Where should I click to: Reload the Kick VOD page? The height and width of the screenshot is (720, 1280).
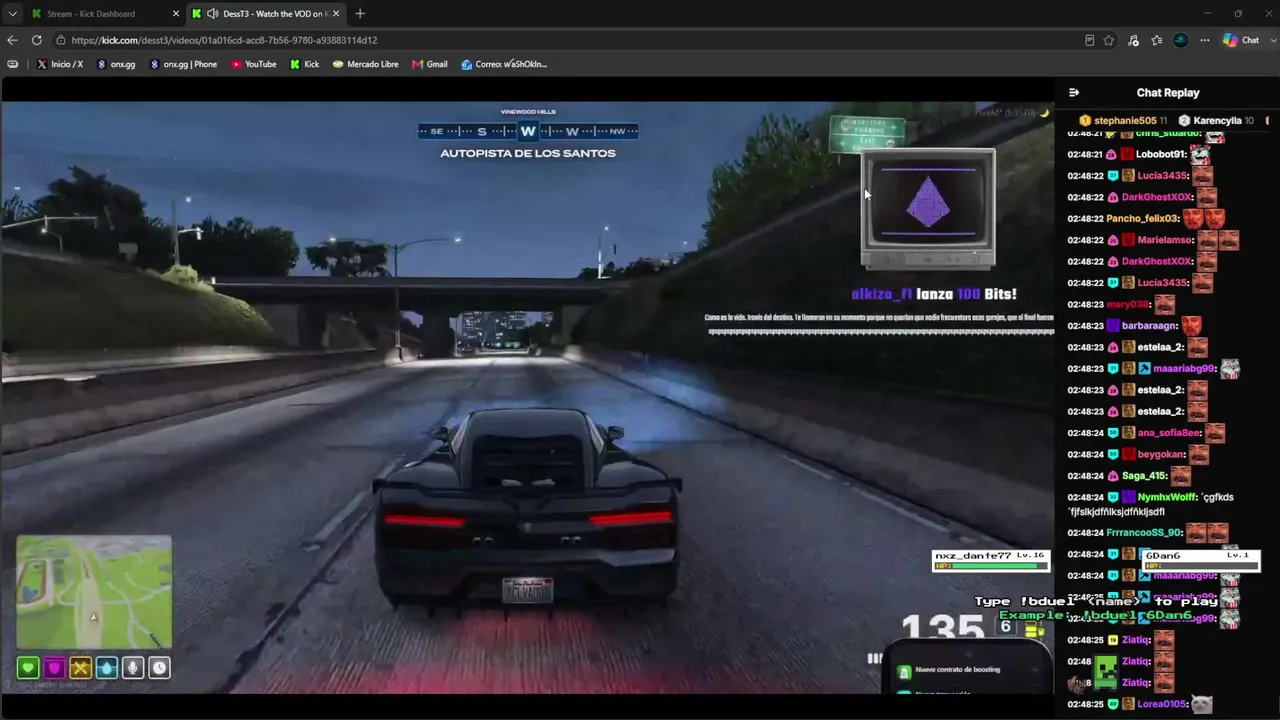[x=37, y=40]
